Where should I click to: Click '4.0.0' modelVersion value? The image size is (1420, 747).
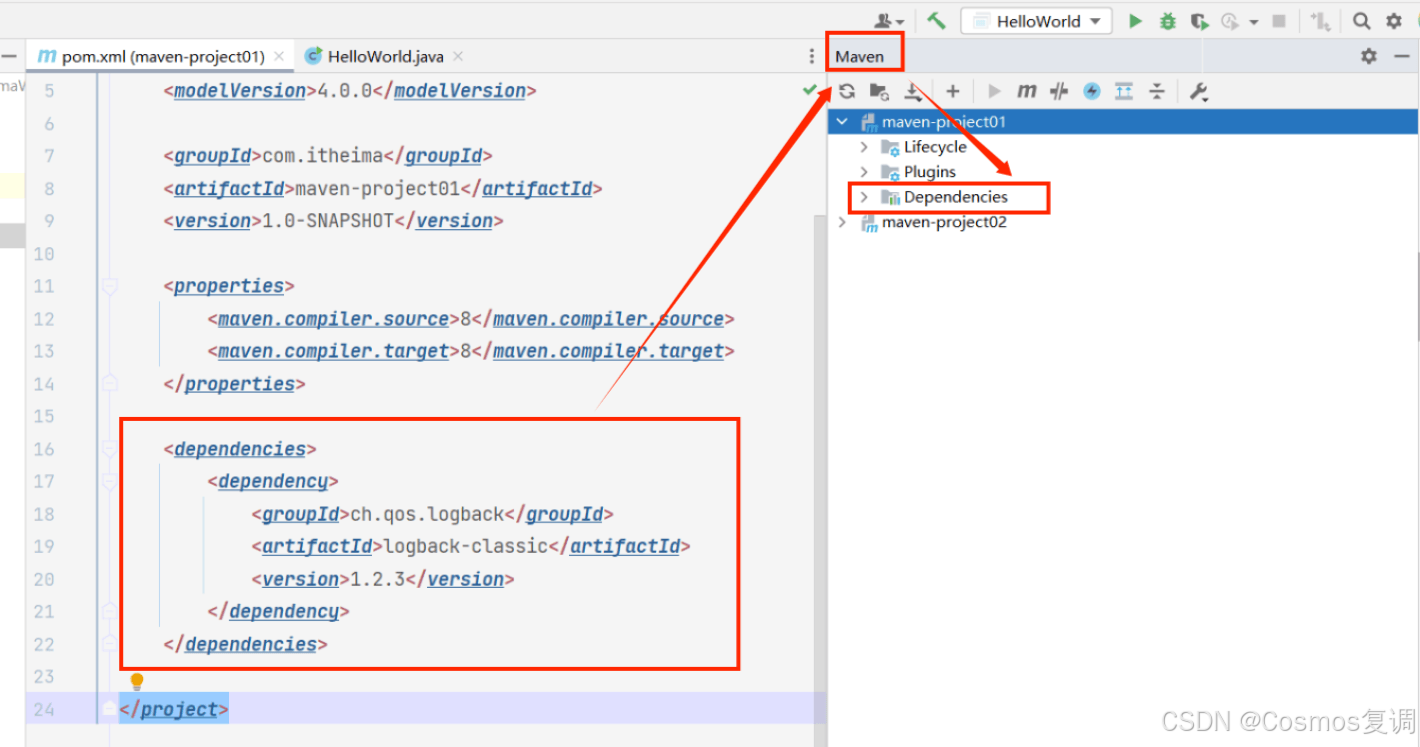[x=345, y=91]
